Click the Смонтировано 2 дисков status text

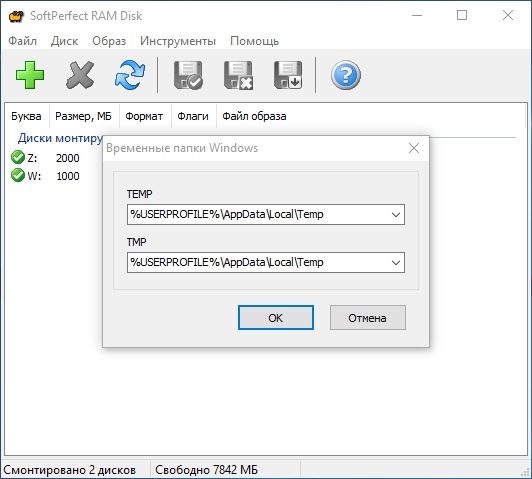(x=70, y=470)
